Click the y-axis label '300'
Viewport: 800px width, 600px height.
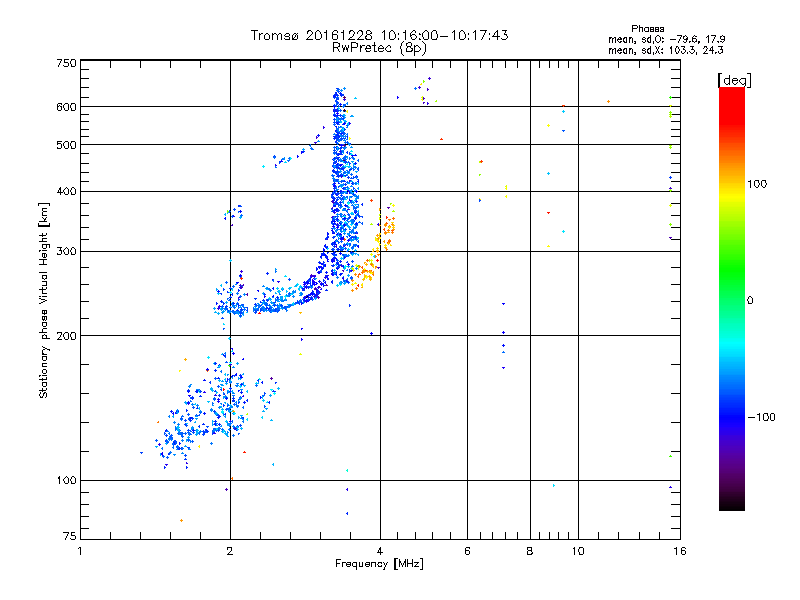[x=66, y=251]
